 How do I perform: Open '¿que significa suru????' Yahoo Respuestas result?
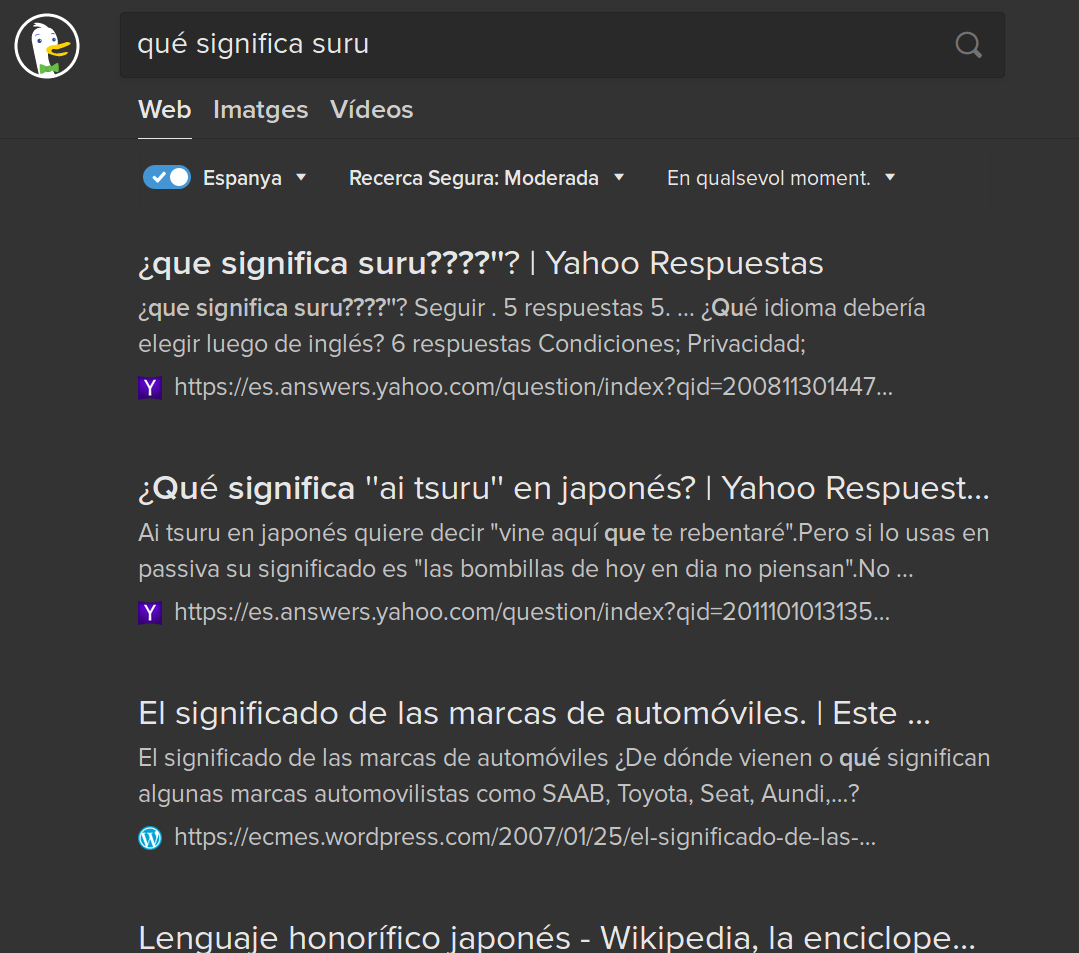pyautogui.click(x=480, y=263)
